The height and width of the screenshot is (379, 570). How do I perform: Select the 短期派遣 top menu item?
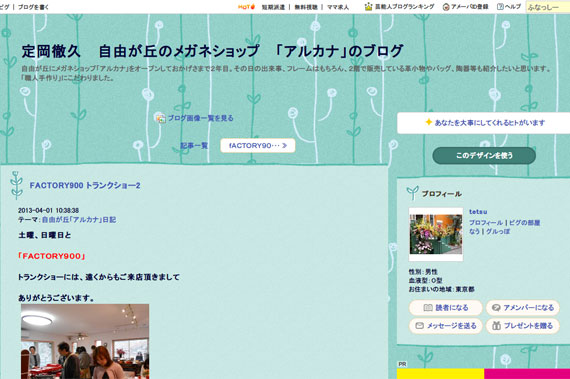pyautogui.click(x=273, y=7)
